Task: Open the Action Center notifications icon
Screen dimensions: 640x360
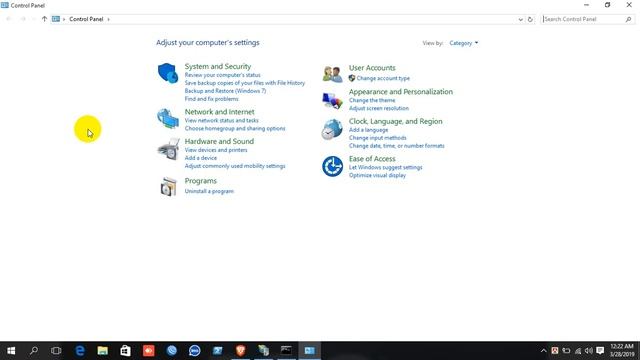Action: [x=600, y=351]
